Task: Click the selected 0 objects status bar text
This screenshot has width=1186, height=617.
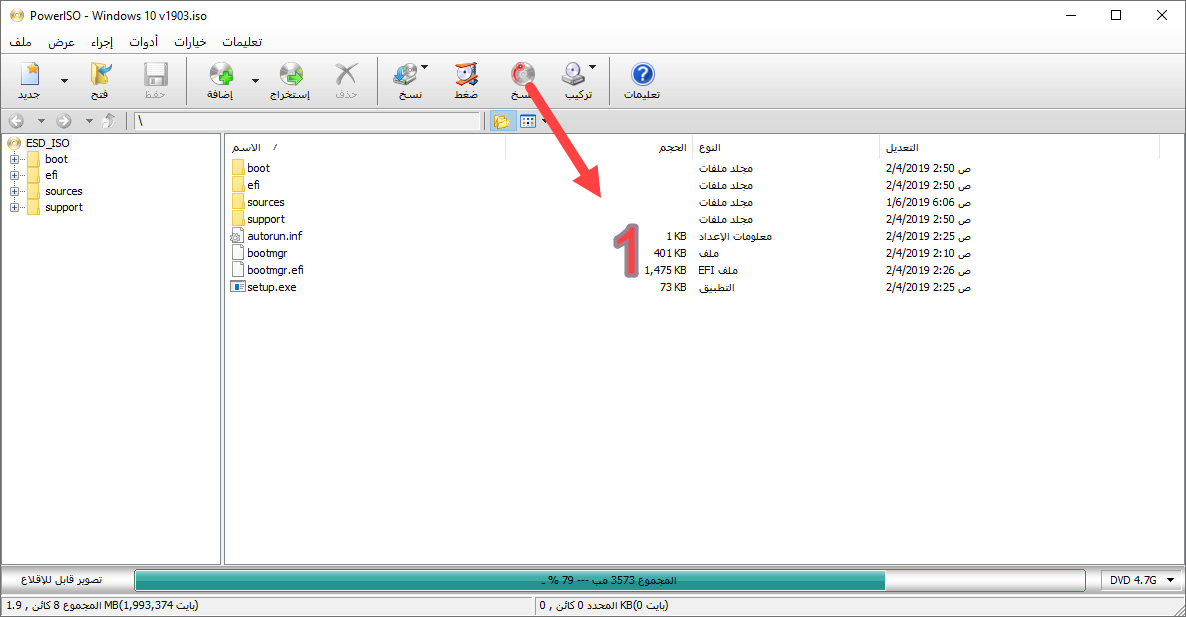Action: pyautogui.click(x=604, y=605)
